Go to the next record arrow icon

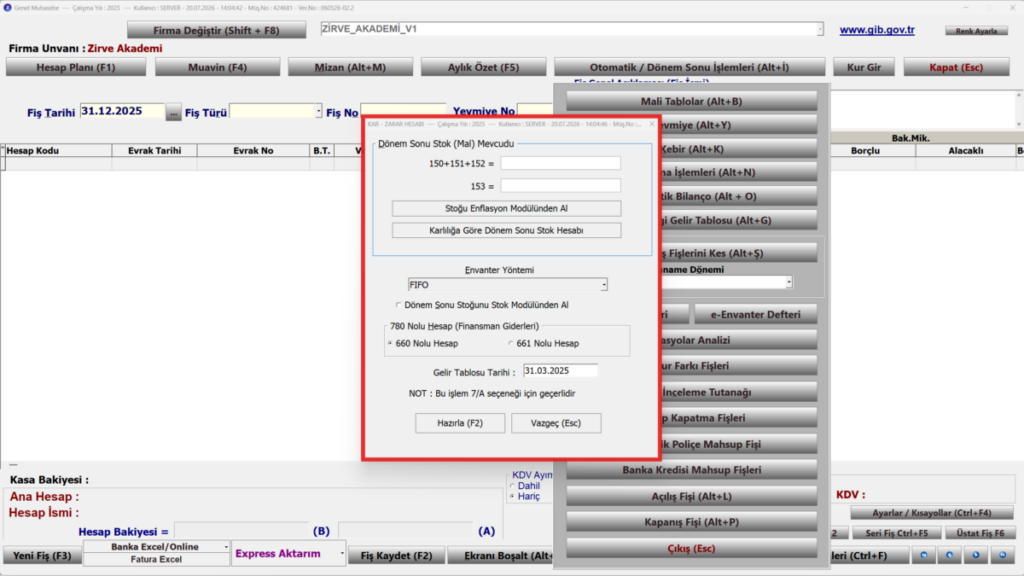click(x=976, y=555)
